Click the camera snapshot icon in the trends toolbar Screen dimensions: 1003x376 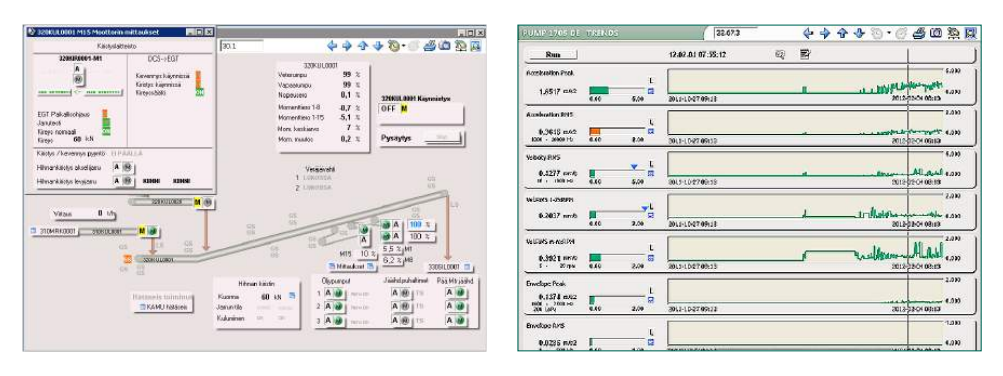tap(936, 33)
